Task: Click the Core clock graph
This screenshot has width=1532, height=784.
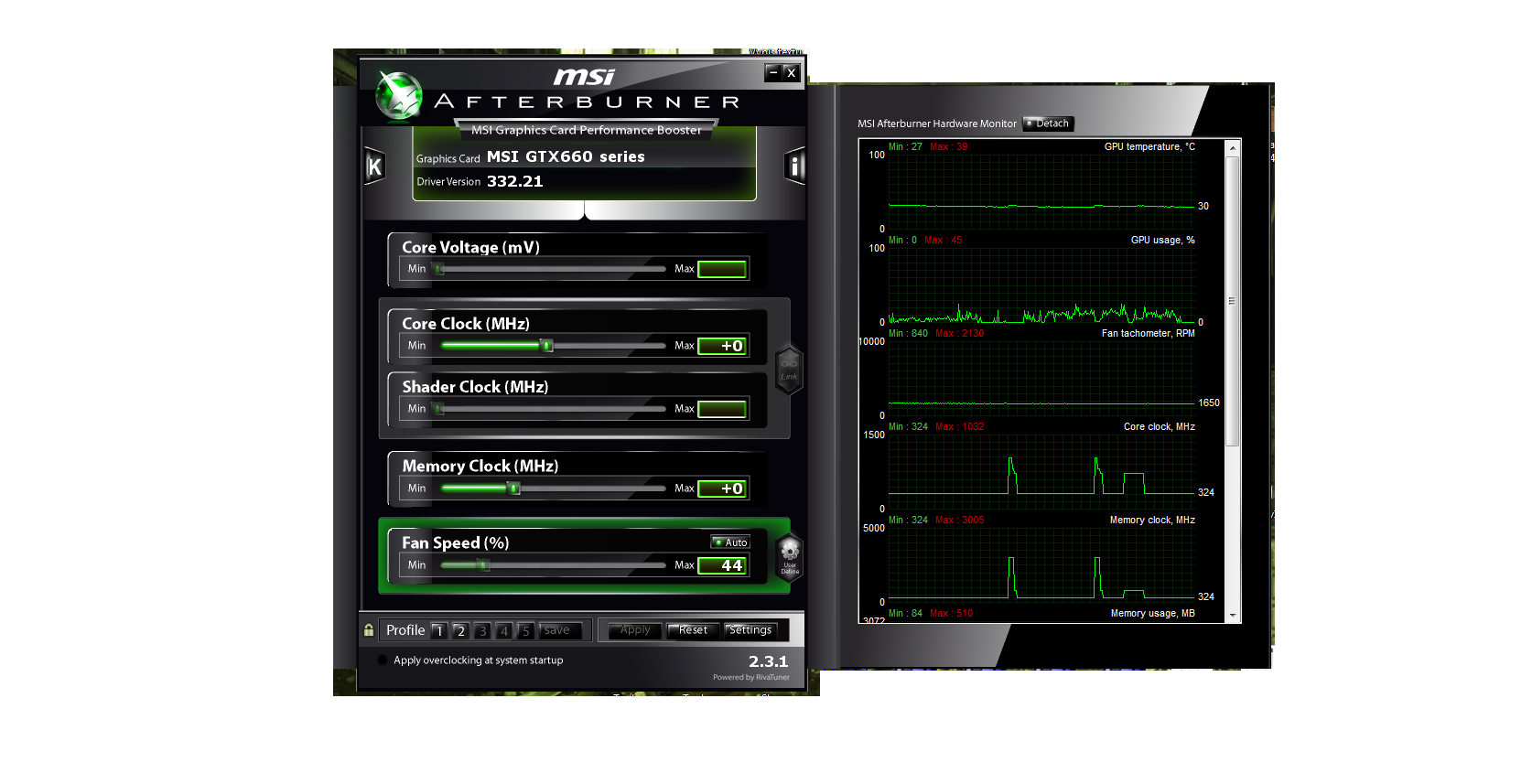Action: click(x=1041, y=472)
